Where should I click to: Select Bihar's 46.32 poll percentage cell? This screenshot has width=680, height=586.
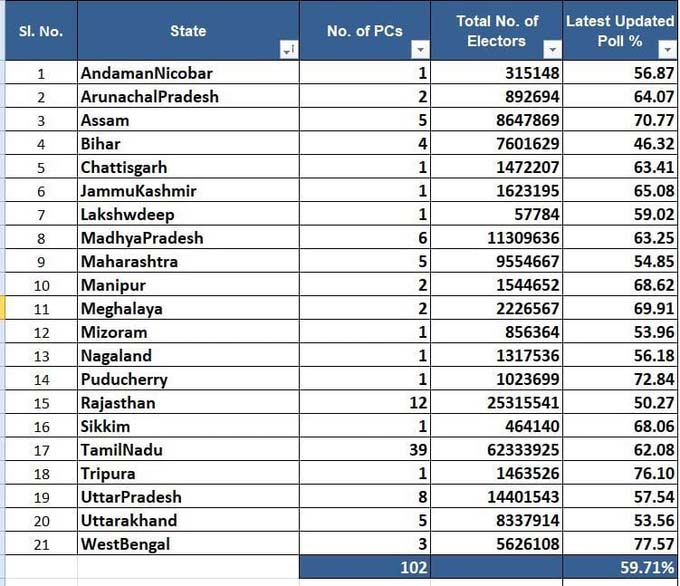(x=620, y=144)
